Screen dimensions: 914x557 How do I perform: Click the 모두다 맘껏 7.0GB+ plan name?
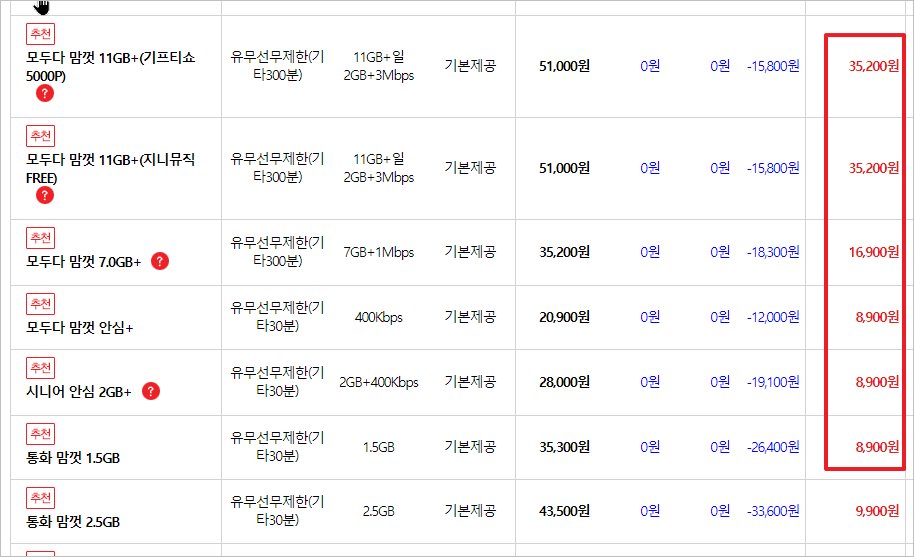point(84,262)
